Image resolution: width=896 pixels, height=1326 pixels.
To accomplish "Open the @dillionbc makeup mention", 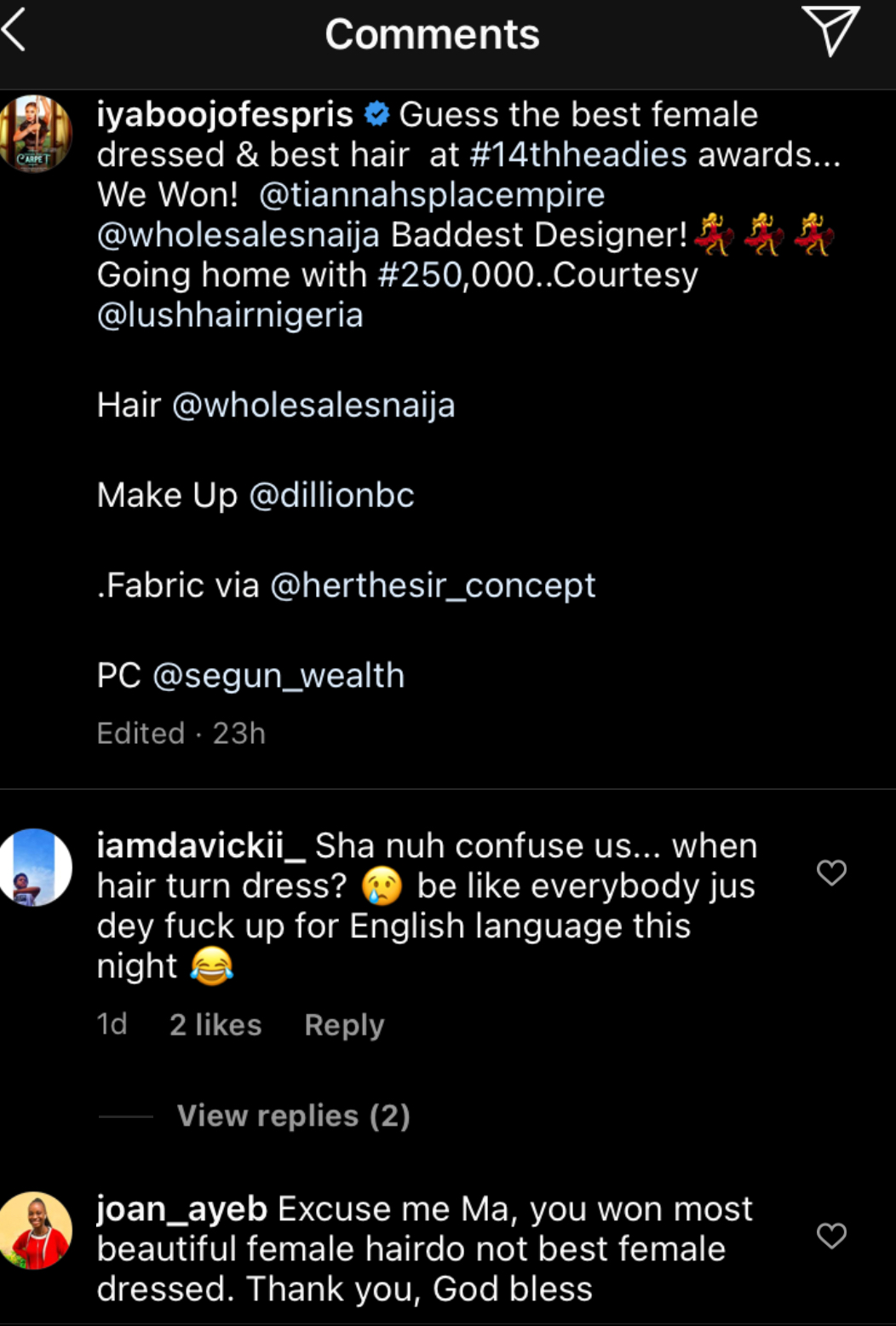I will click(x=331, y=495).
